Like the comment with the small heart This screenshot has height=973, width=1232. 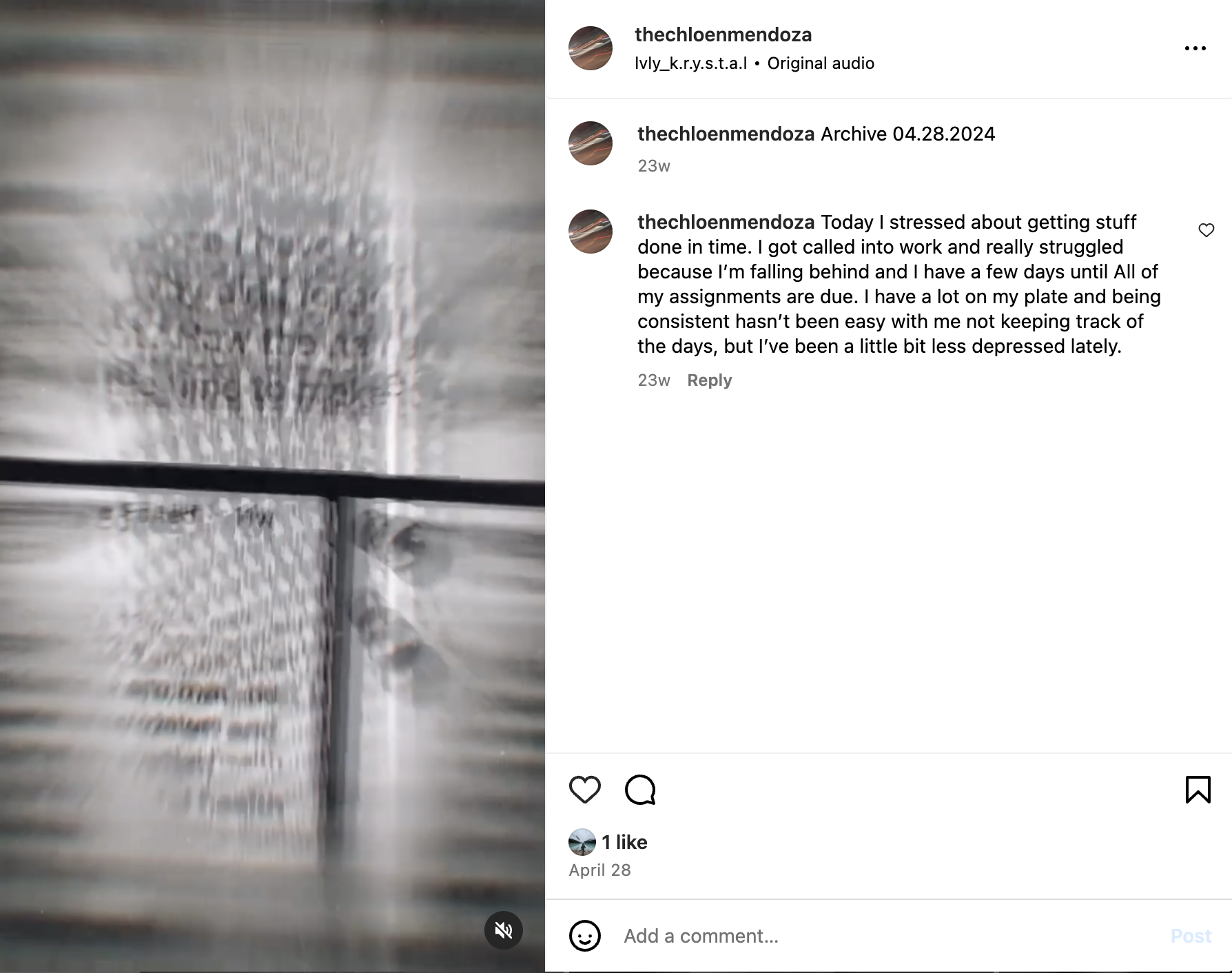pyautogui.click(x=1207, y=230)
